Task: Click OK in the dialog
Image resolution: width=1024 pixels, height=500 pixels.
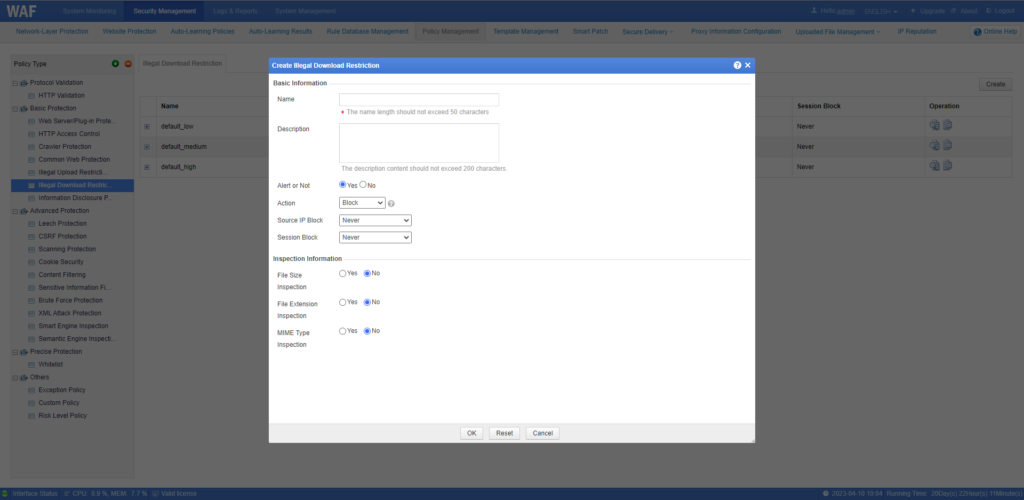Action: coord(472,433)
